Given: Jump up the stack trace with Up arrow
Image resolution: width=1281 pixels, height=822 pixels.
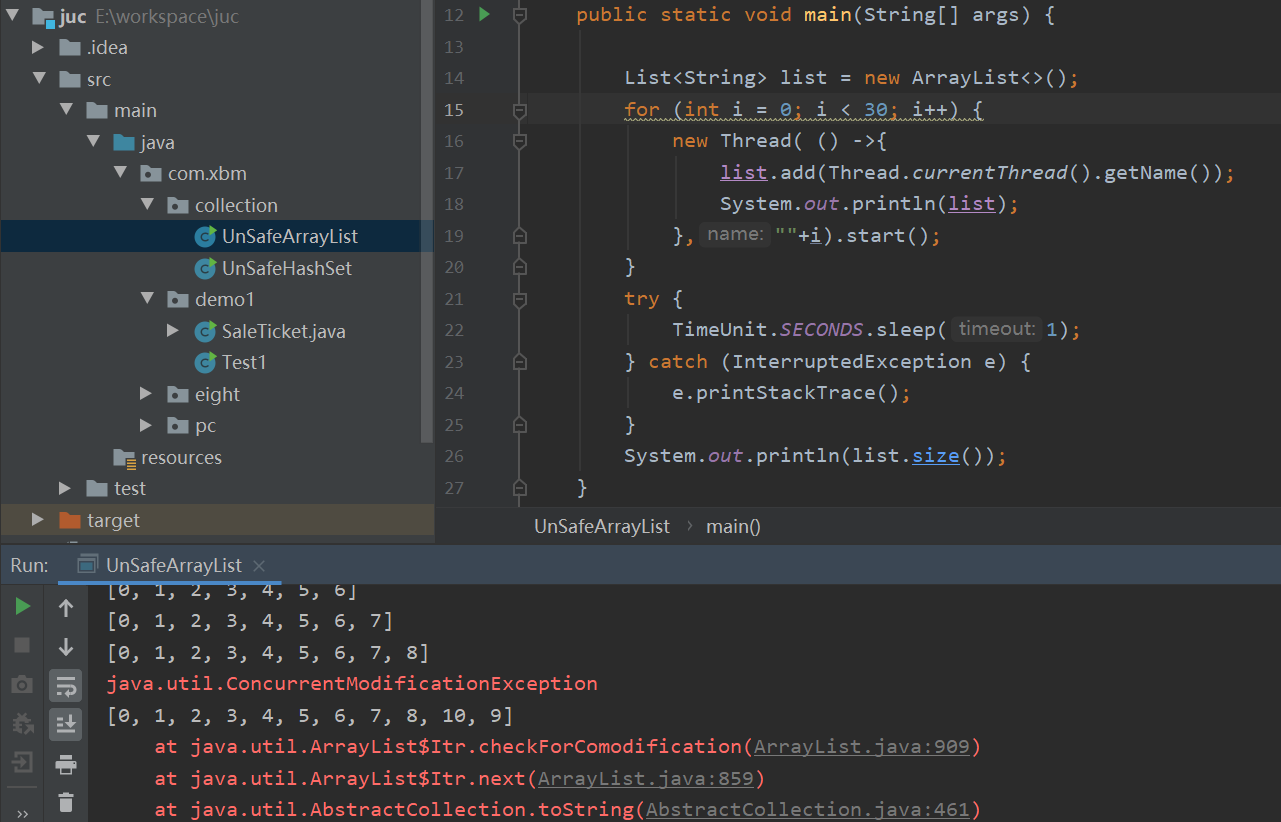Looking at the screenshot, I should pos(66,607).
